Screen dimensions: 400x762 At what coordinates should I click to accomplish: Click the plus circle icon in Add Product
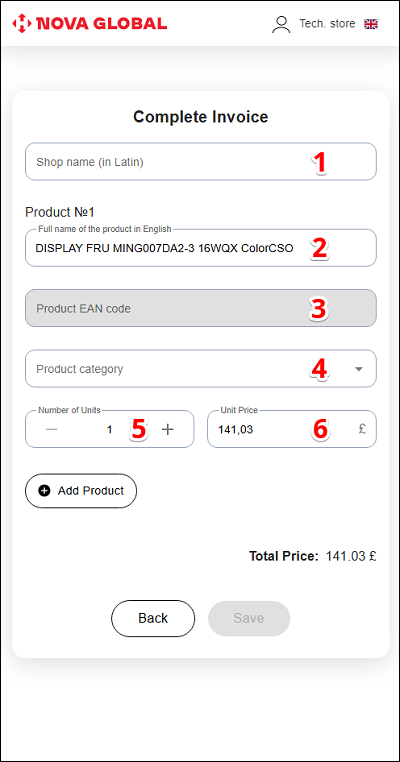[x=44, y=491]
